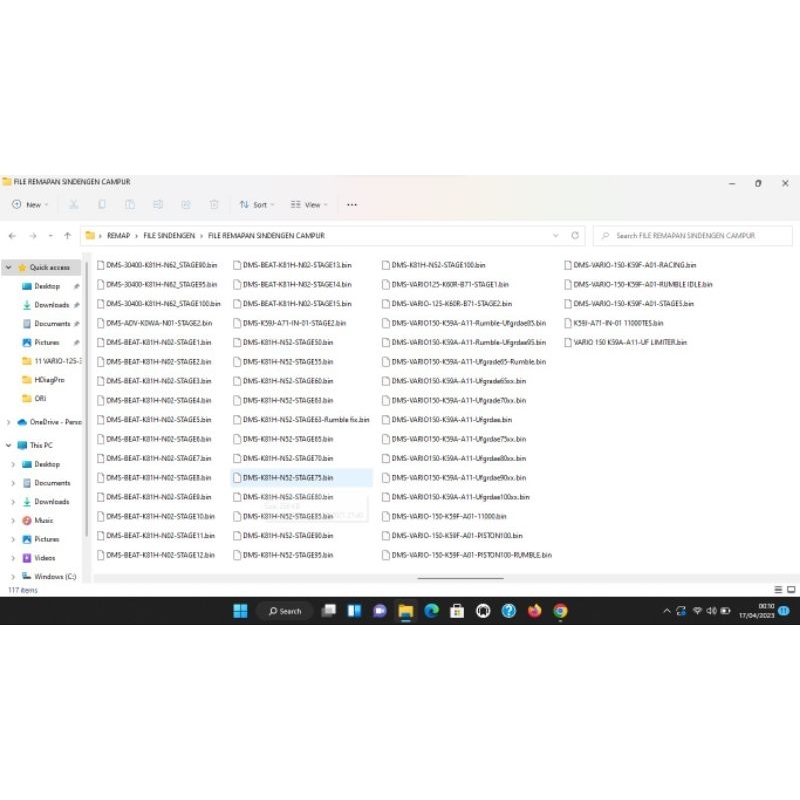Launch Microsoft Edge from the taskbar
This screenshot has height=800, width=800.
(x=430, y=610)
